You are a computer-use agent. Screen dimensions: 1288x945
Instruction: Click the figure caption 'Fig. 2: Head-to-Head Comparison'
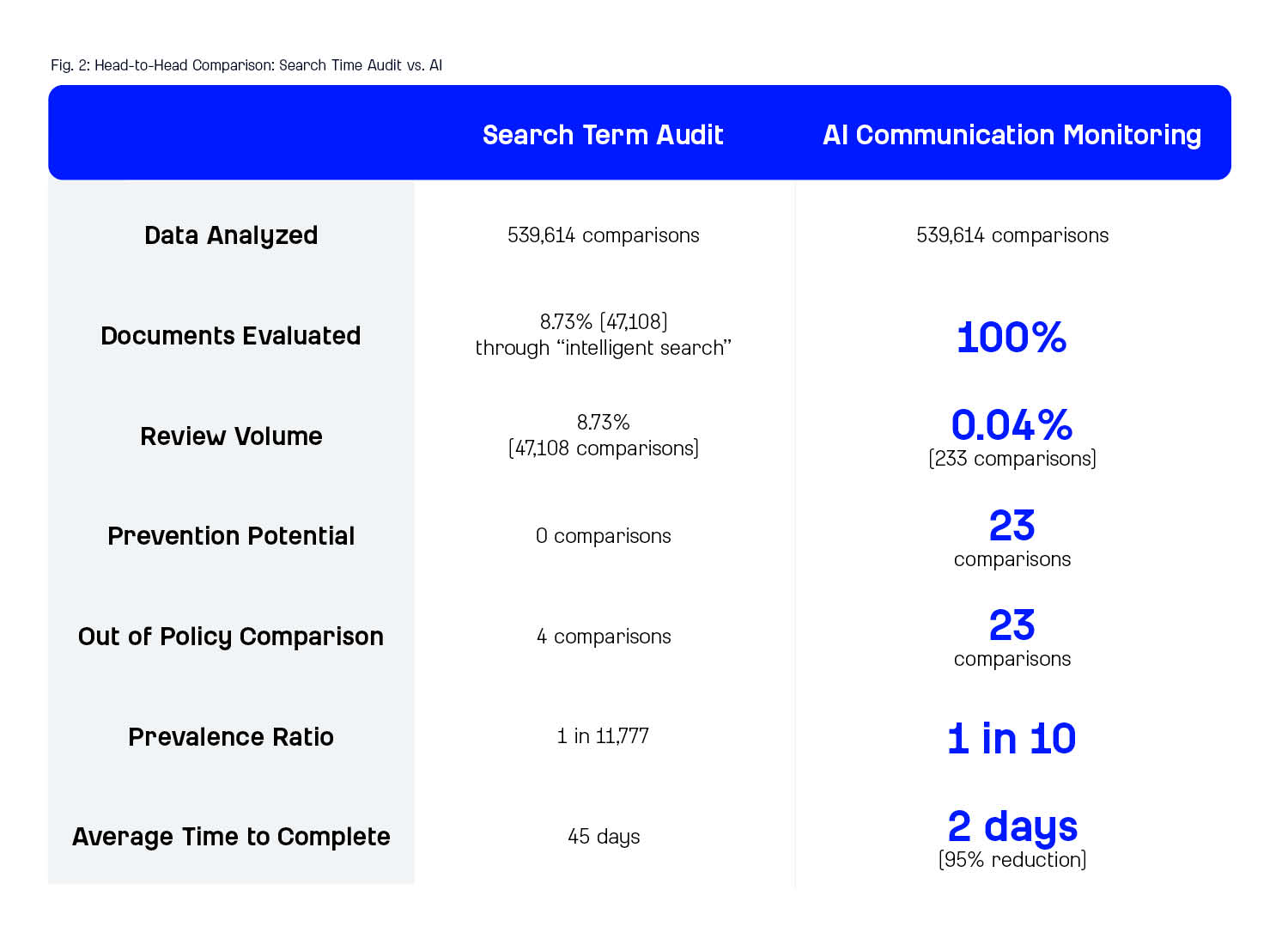pos(163,65)
